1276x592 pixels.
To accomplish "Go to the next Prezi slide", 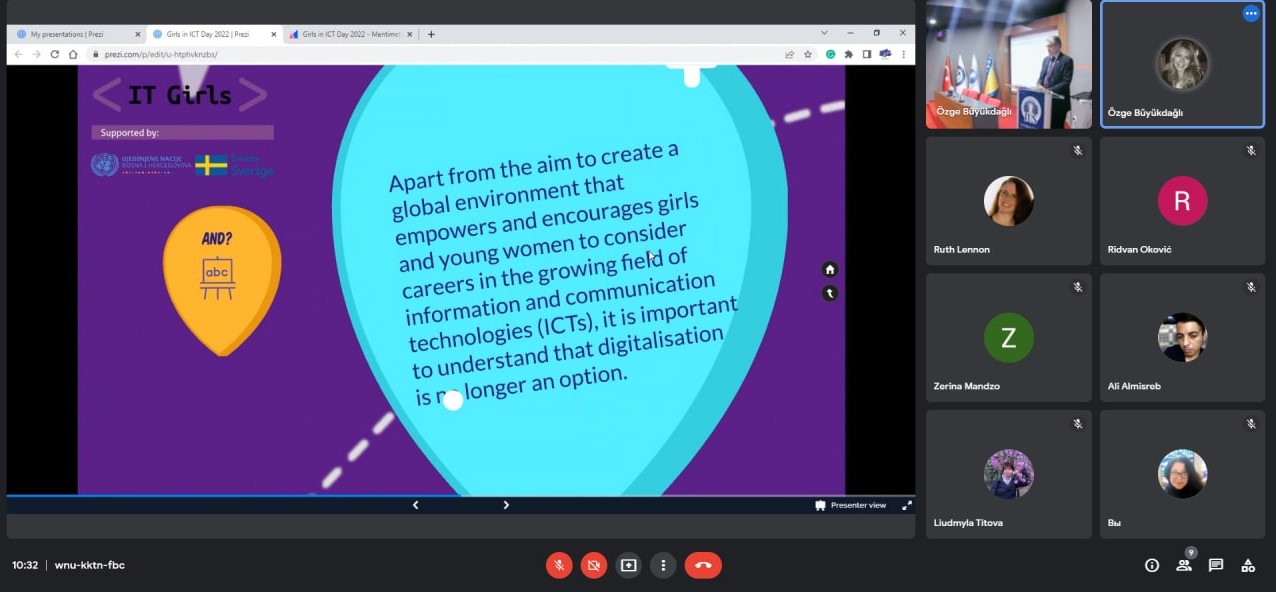I will (506, 505).
